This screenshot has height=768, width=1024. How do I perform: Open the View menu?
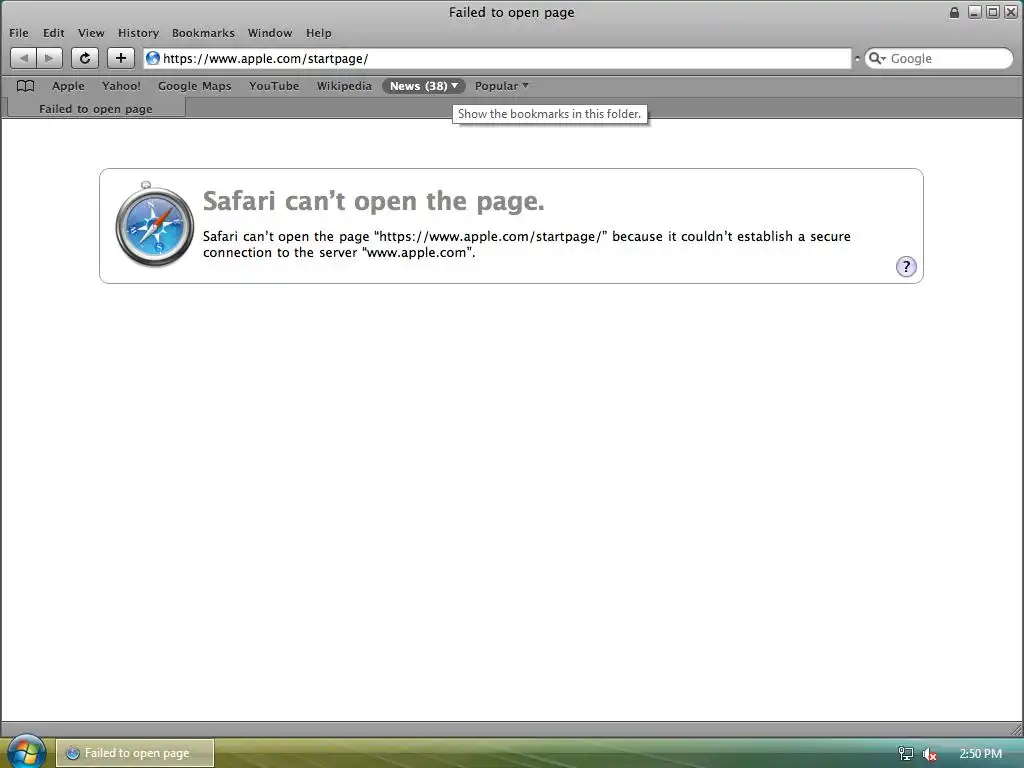[91, 33]
